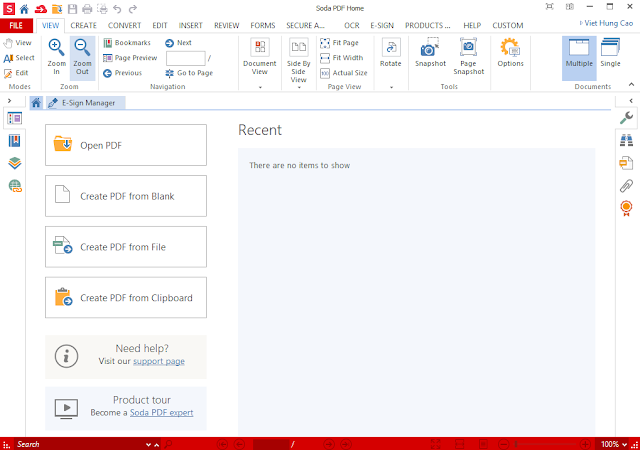Click the Zoom In tool

click(56, 57)
